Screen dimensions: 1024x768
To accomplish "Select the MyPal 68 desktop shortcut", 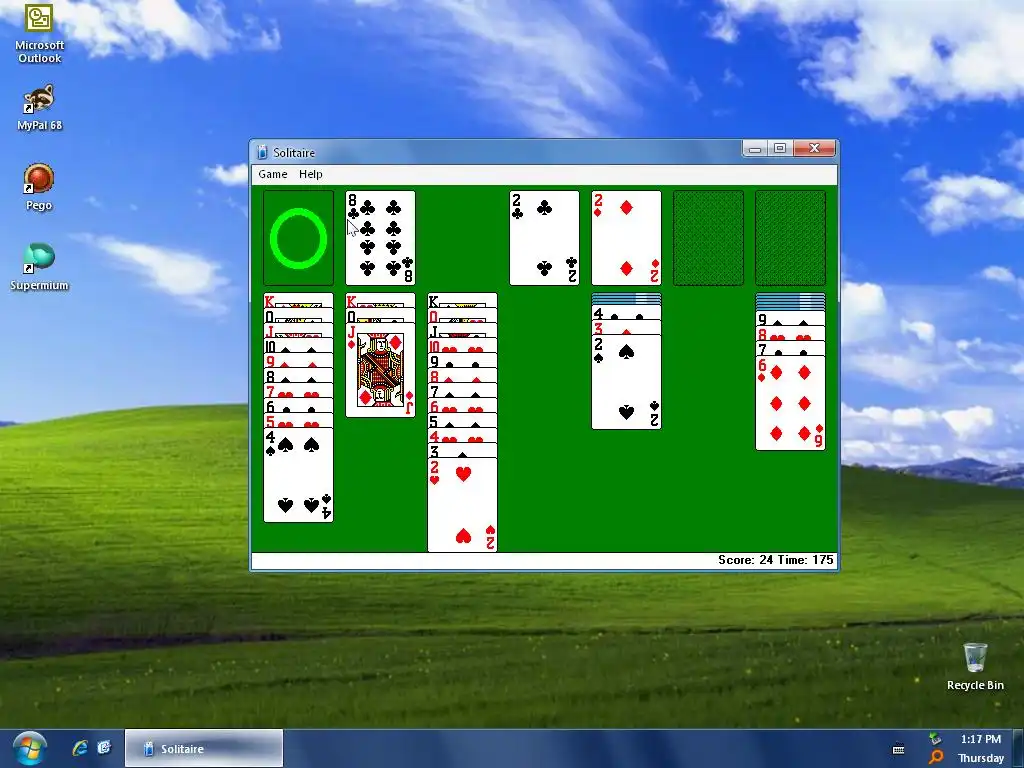I will tap(39, 108).
